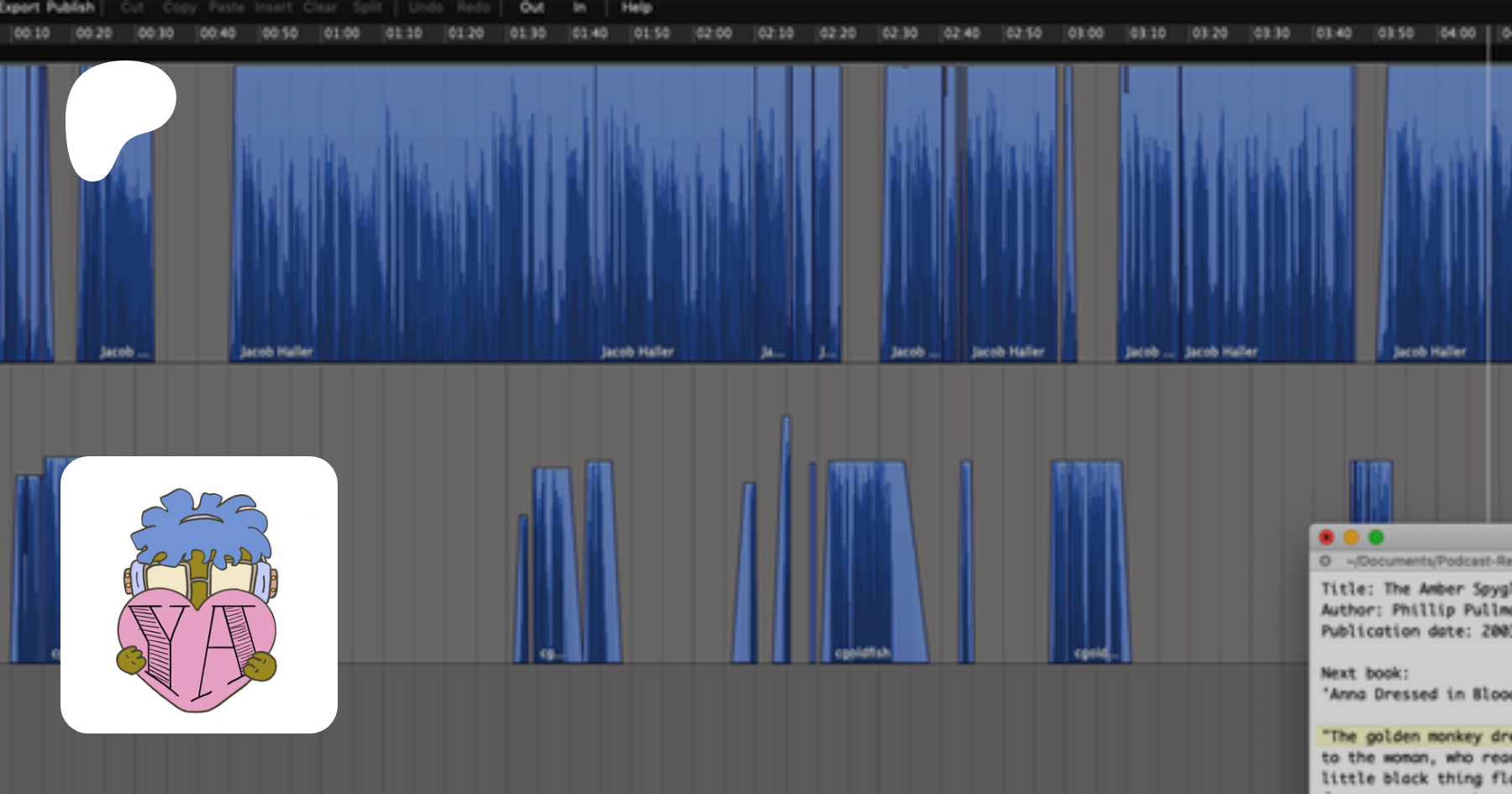Click green zoom button on notes window

click(x=1375, y=537)
